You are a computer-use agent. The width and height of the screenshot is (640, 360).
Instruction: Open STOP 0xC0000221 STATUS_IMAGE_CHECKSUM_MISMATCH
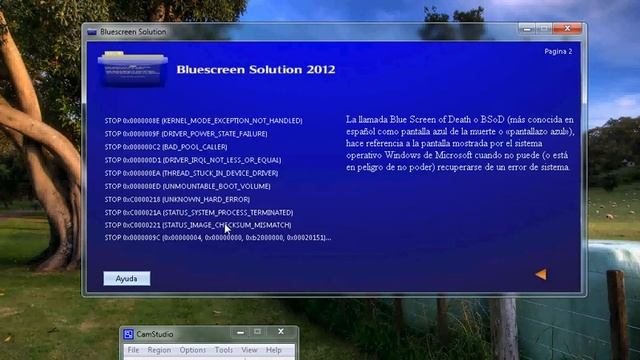click(198, 225)
